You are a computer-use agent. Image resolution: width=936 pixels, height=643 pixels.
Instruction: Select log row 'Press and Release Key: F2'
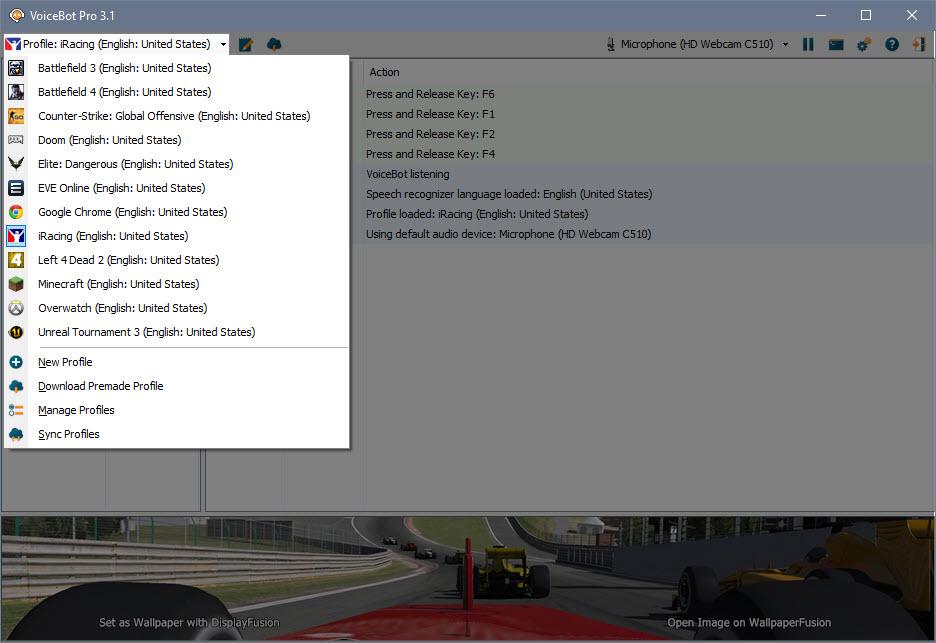click(647, 134)
